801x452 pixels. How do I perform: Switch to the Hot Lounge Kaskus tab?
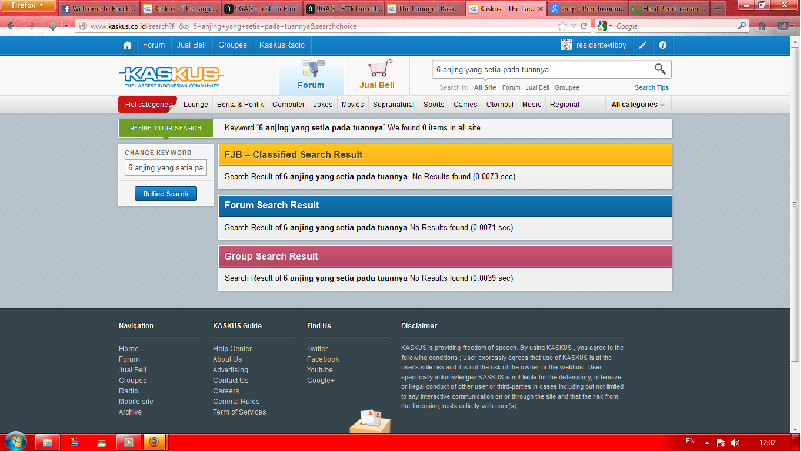pyautogui.click(x=425, y=9)
